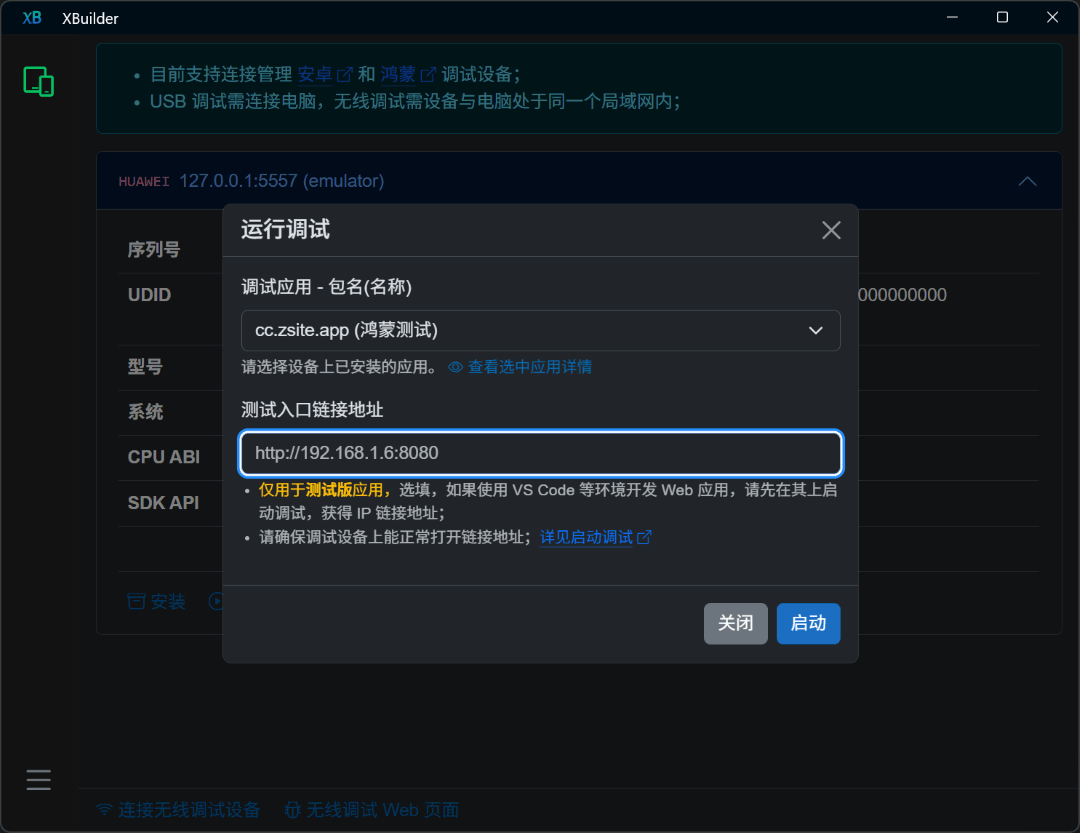Click 连接无线调试设备 at bottom
The height and width of the screenshot is (833, 1080).
[178, 810]
